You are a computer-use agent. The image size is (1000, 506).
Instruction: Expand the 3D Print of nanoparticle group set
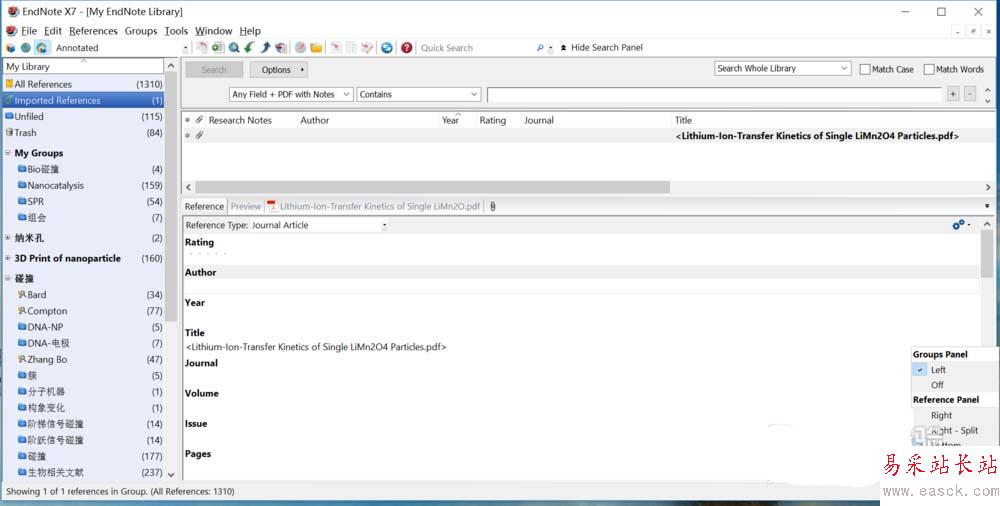pos(8,258)
